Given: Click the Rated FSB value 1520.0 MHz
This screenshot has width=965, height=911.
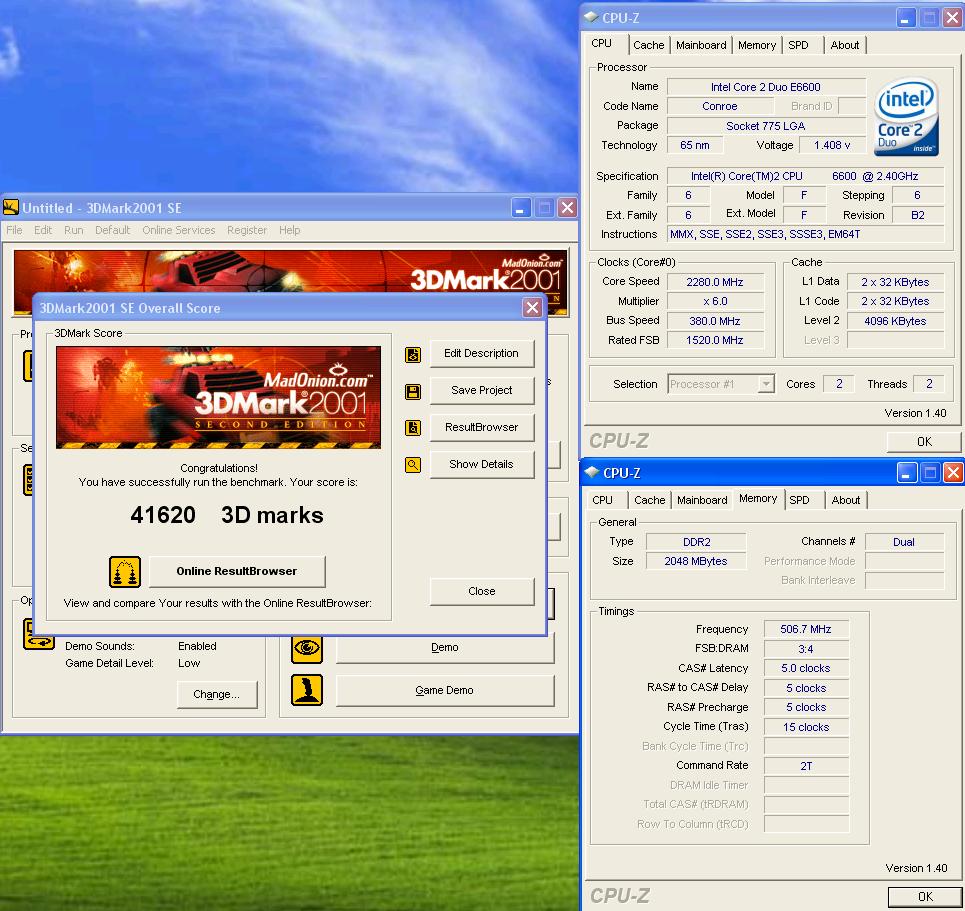Looking at the screenshot, I should [x=715, y=340].
